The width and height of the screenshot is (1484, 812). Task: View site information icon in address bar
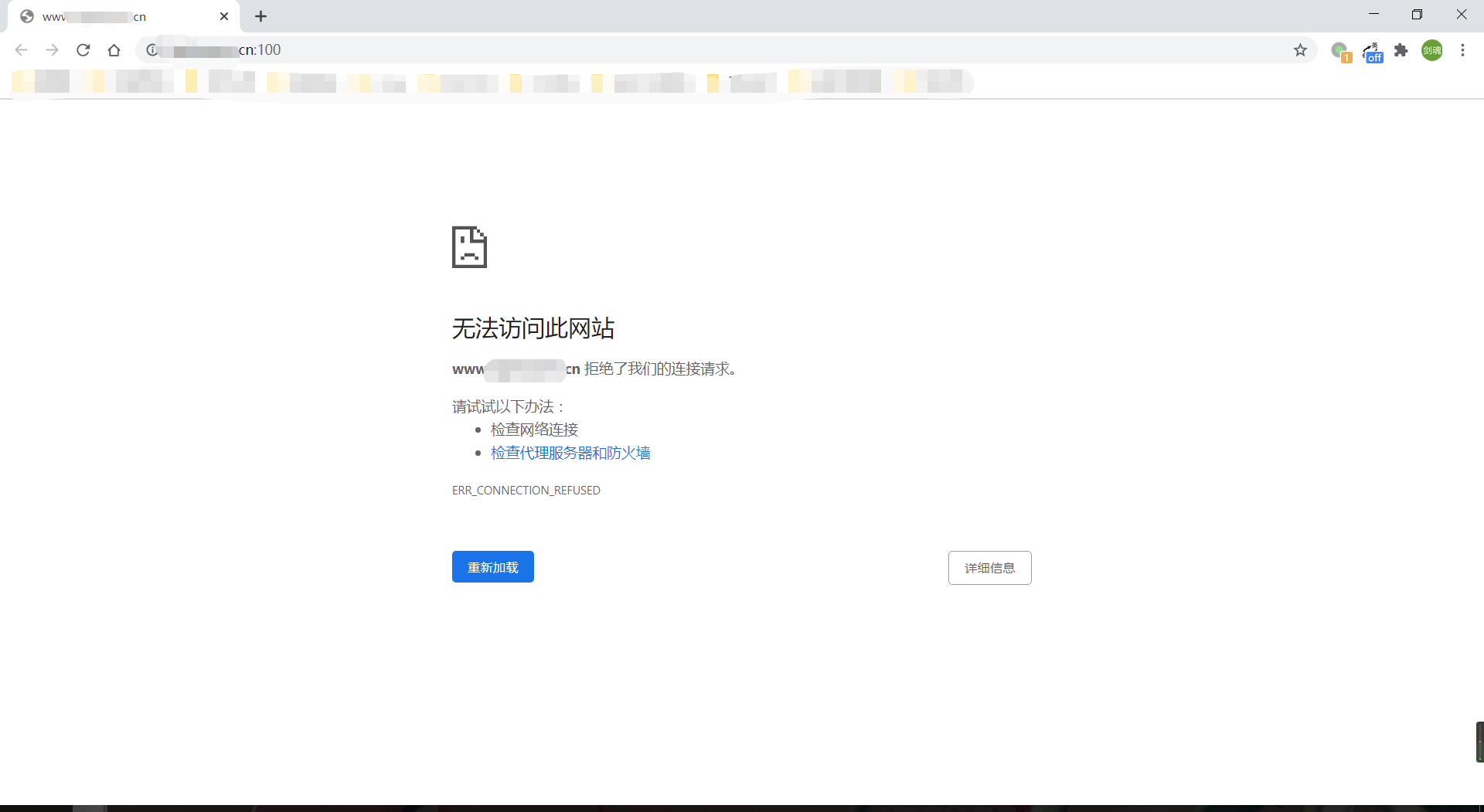[152, 50]
